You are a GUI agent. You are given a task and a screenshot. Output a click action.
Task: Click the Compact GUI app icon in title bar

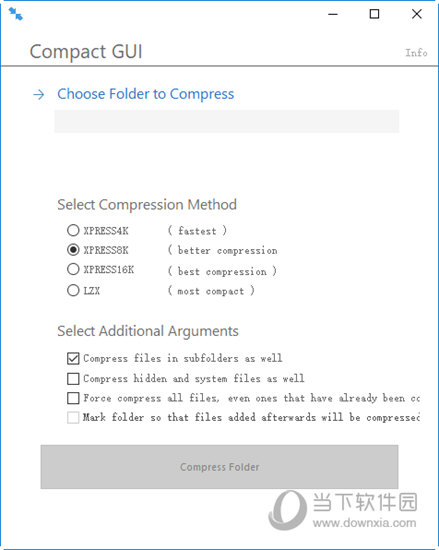[x=16, y=14]
